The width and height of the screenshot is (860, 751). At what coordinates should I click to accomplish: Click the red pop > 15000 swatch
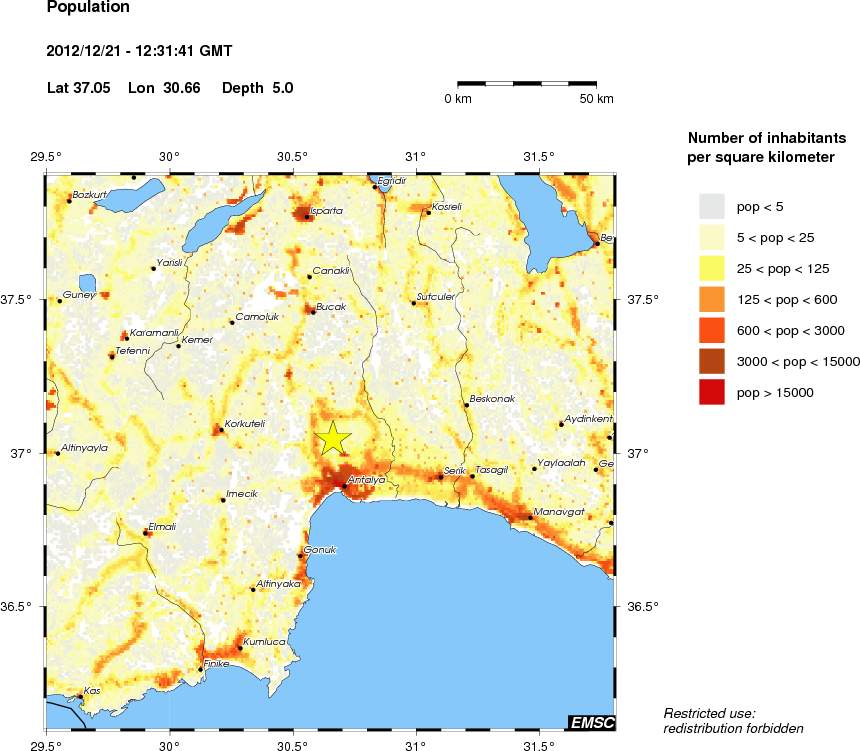click(x=711, y=393)
